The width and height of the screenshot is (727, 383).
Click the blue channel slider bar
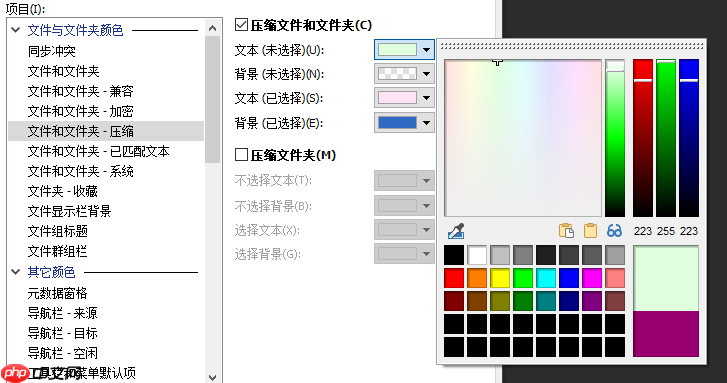click(x=689, y=138)
